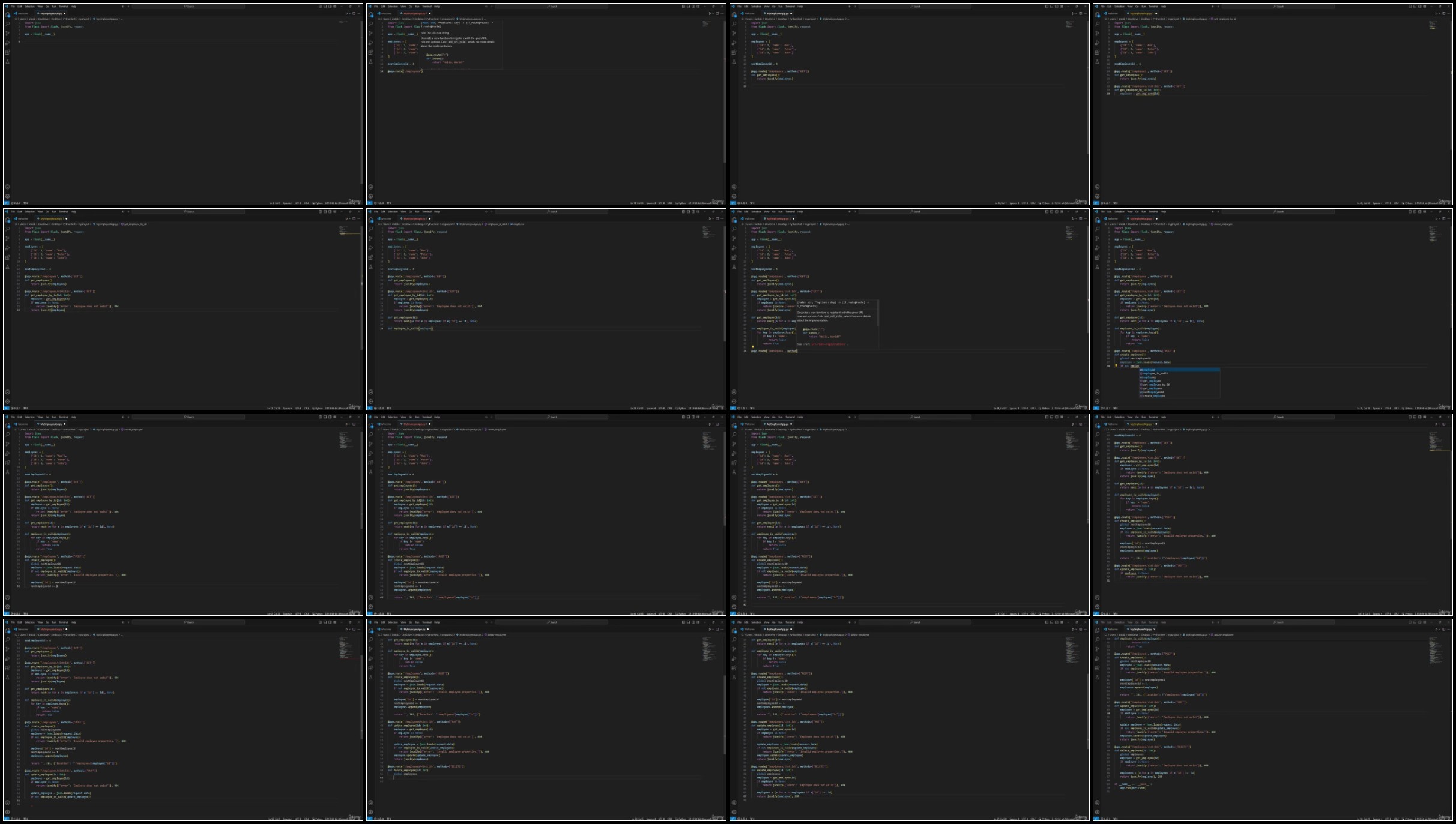Open Search view in the final app.run frame
Screen dimensions: 1456x824
point(1098,639)
